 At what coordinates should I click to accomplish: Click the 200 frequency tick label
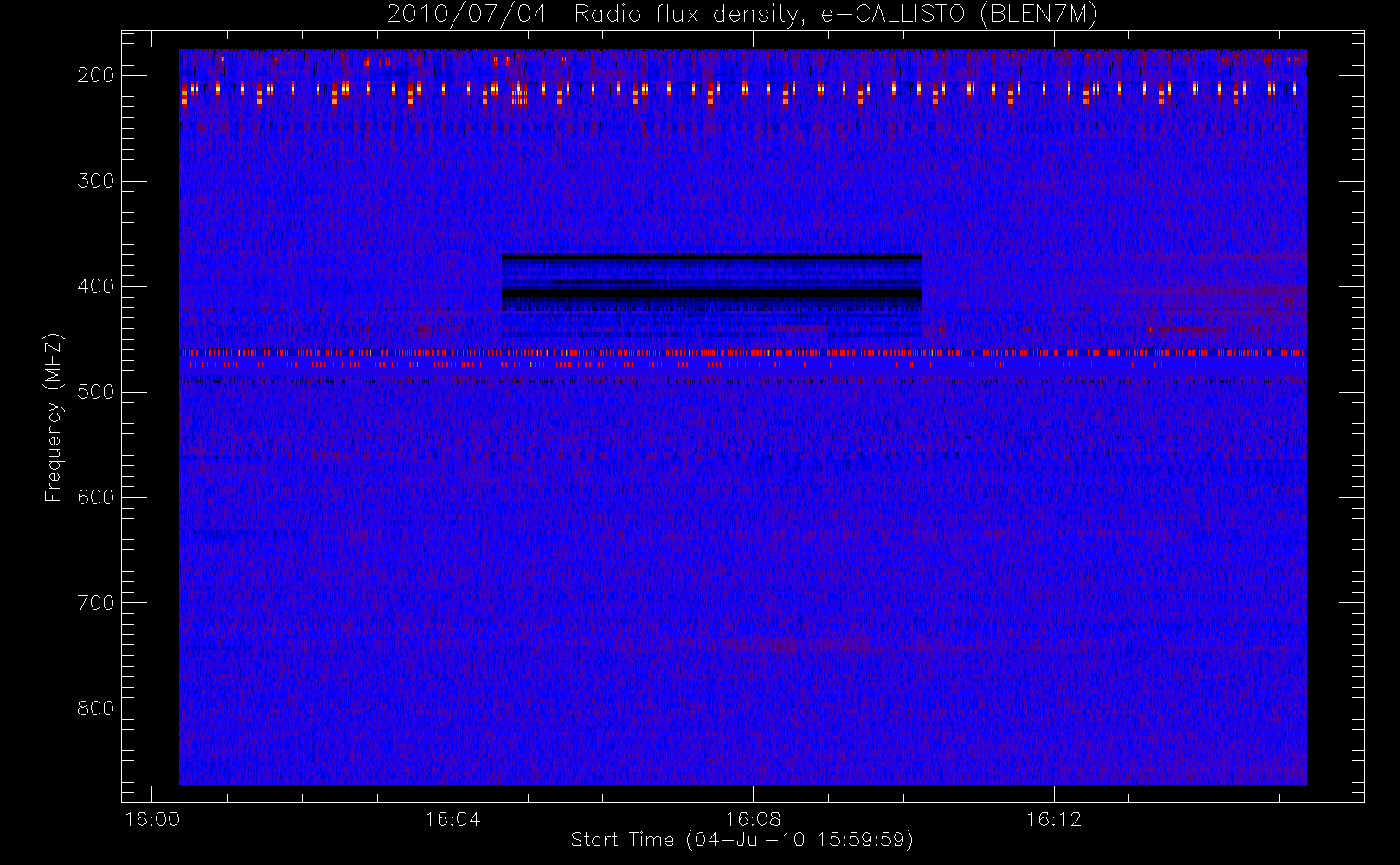[x=95, y=75]
